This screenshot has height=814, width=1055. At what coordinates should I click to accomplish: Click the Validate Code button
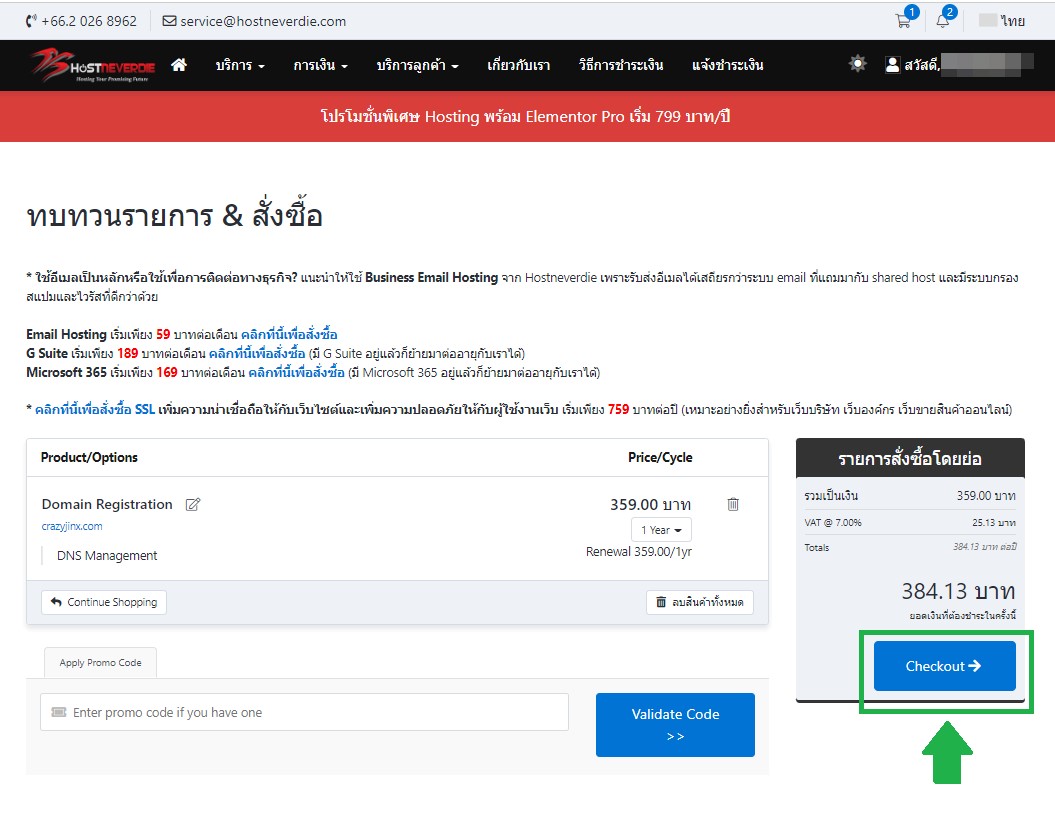coord(675,725)
